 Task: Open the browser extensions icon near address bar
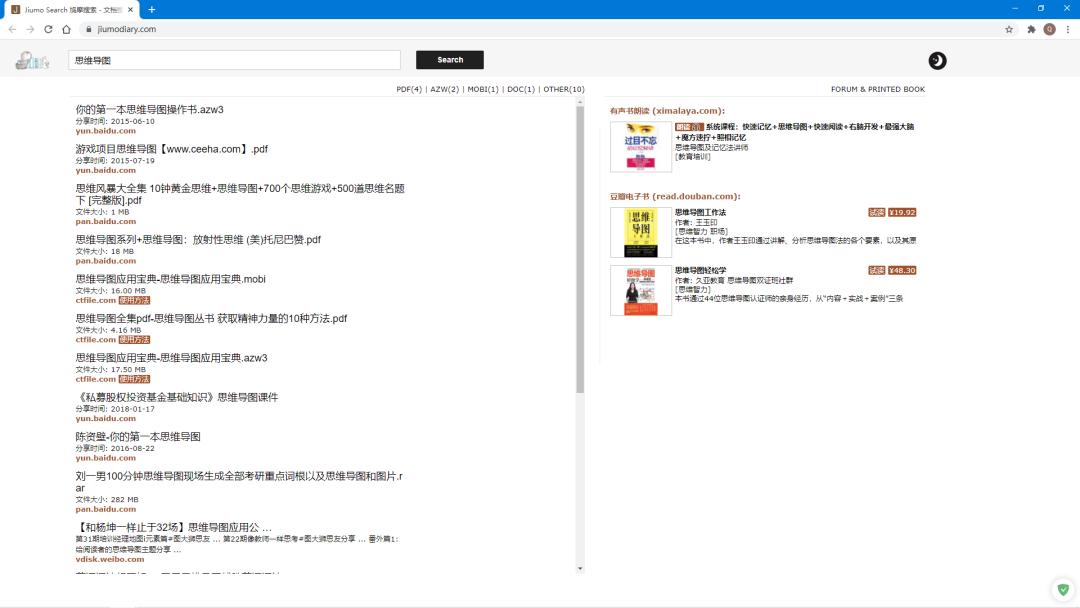1032,29
